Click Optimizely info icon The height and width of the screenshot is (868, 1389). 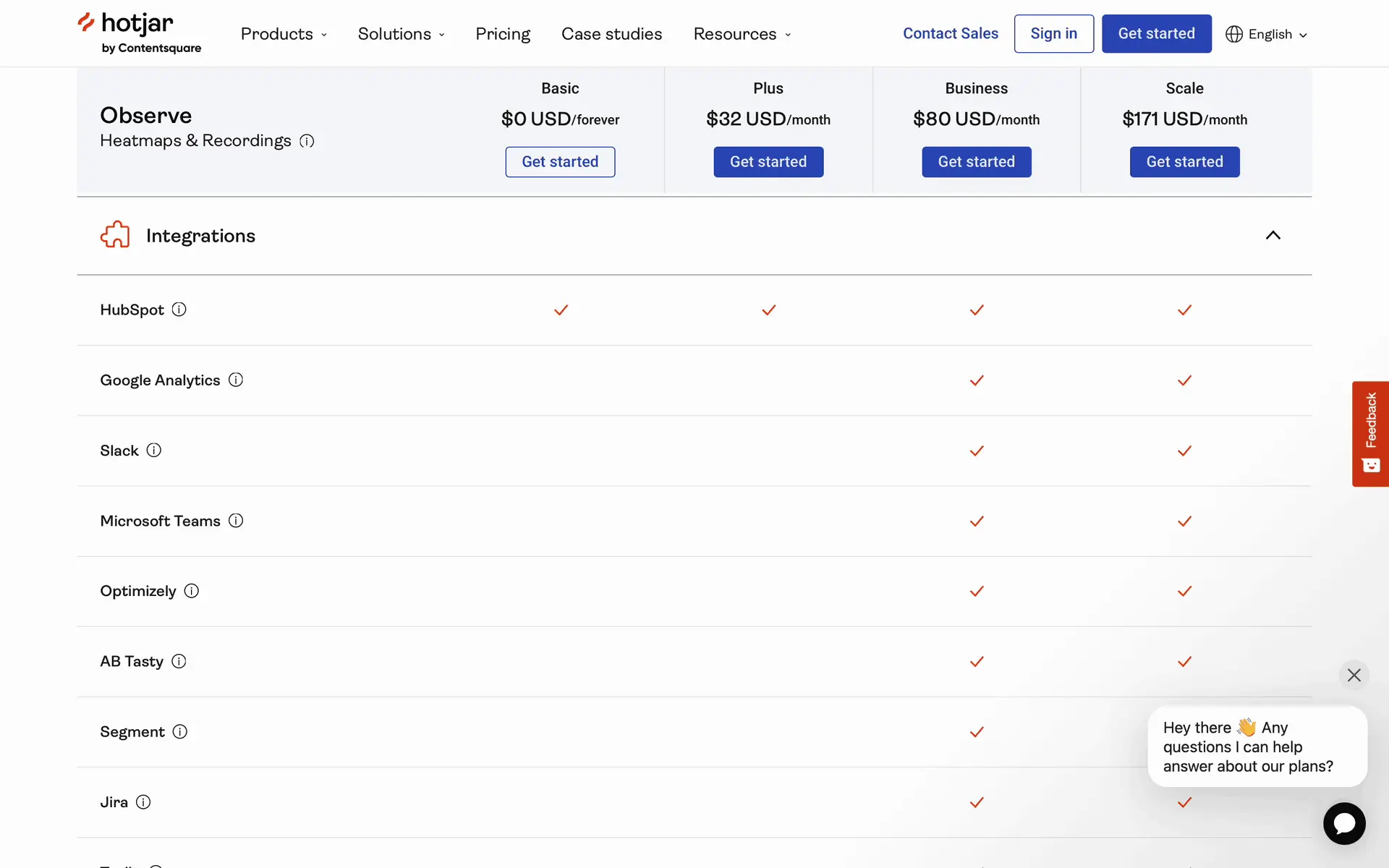191,591
